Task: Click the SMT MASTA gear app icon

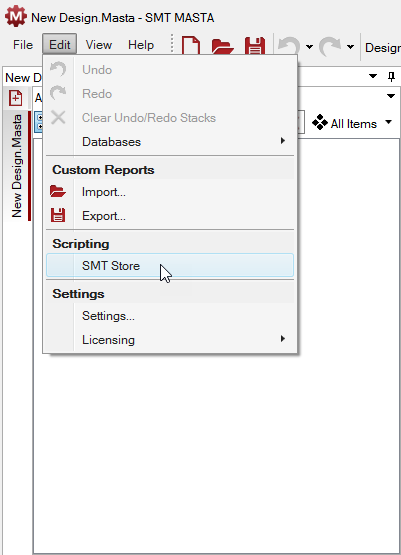Action: point(15,16)
